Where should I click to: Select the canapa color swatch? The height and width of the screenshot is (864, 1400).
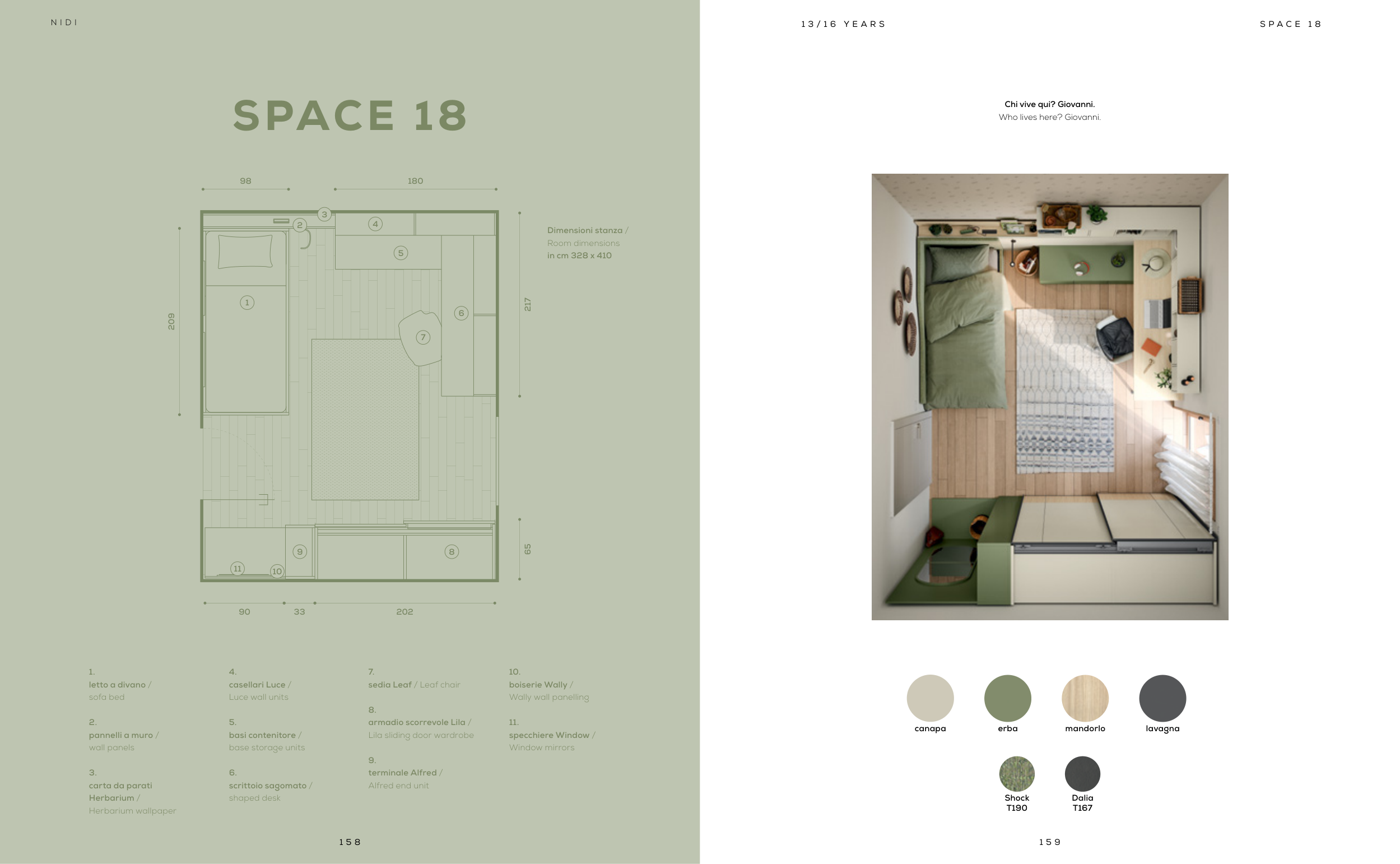coord(929,698)
